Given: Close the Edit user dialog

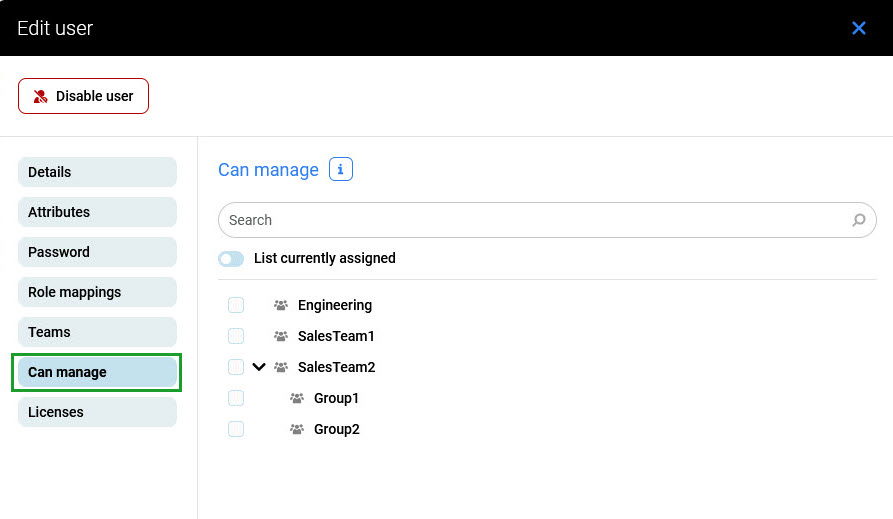Looking at the screenshot, I should click(858, 28).
